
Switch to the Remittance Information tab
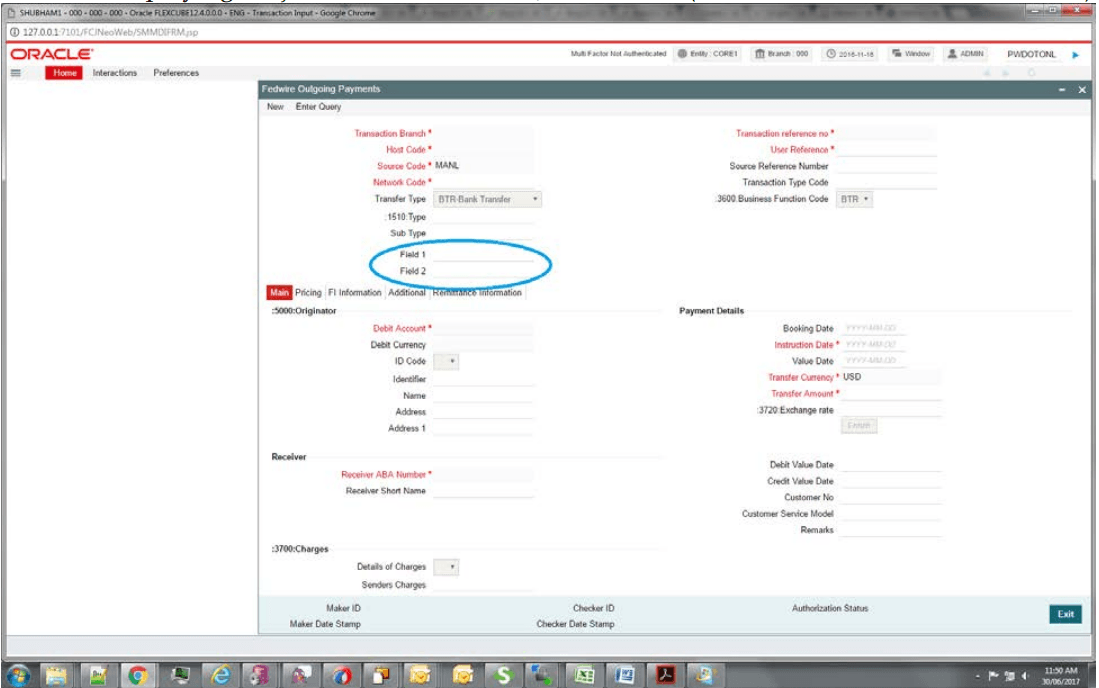[x=477, y=293]
